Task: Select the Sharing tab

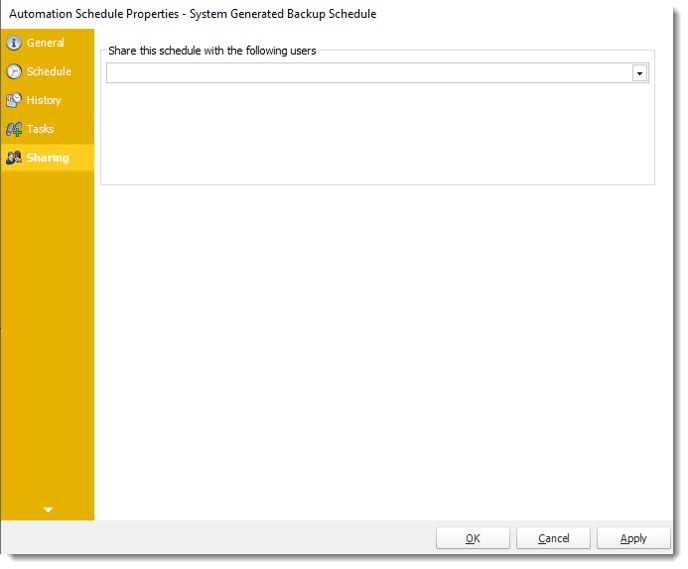Action: [x=47, y=157]
